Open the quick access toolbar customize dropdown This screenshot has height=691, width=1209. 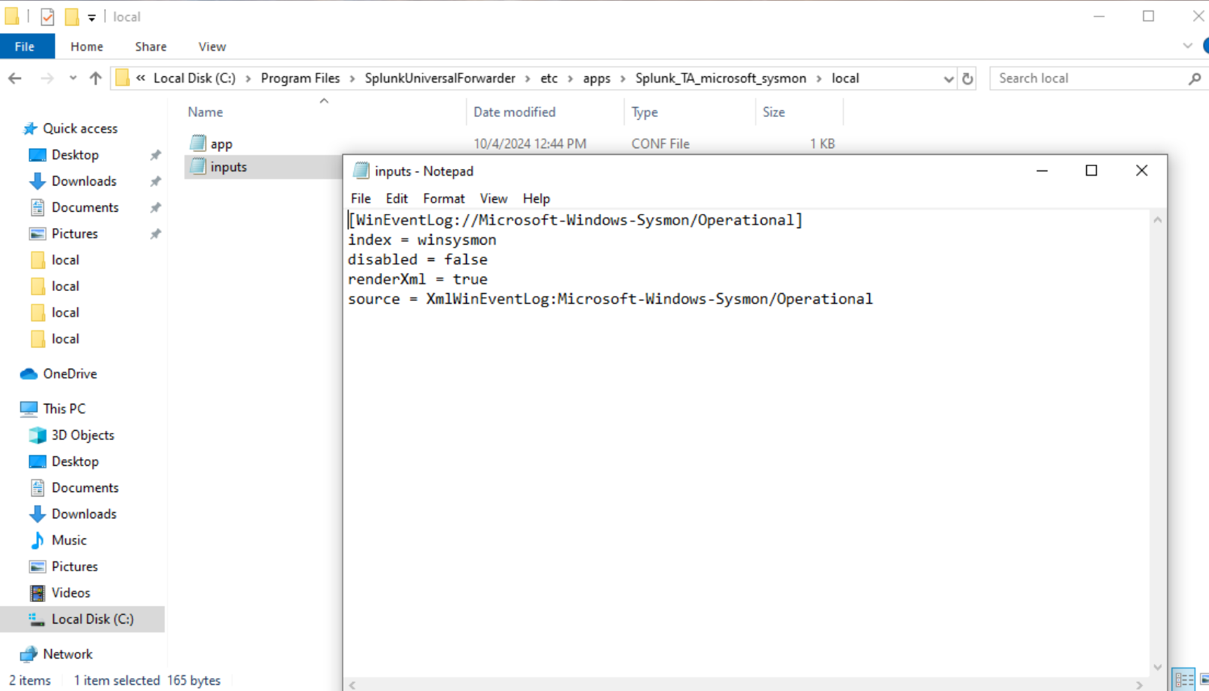click(91, 16)
